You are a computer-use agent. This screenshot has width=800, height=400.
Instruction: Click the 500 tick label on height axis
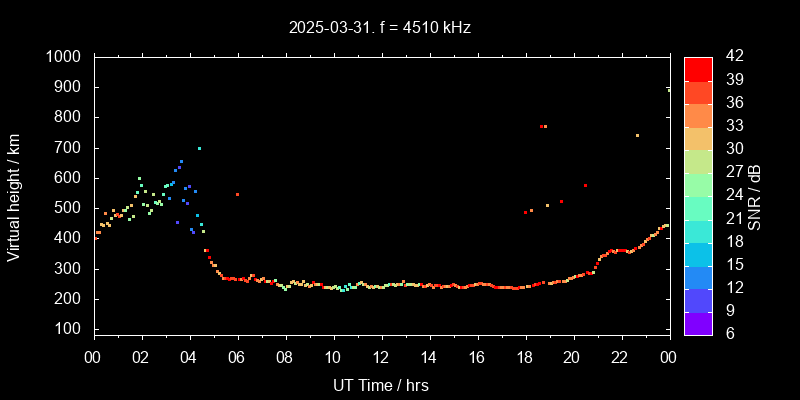click(x=70, y=208)
